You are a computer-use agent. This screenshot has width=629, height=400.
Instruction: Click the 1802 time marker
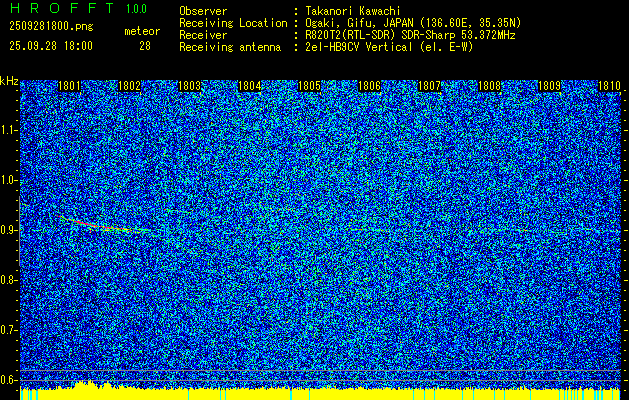[130, 86]
